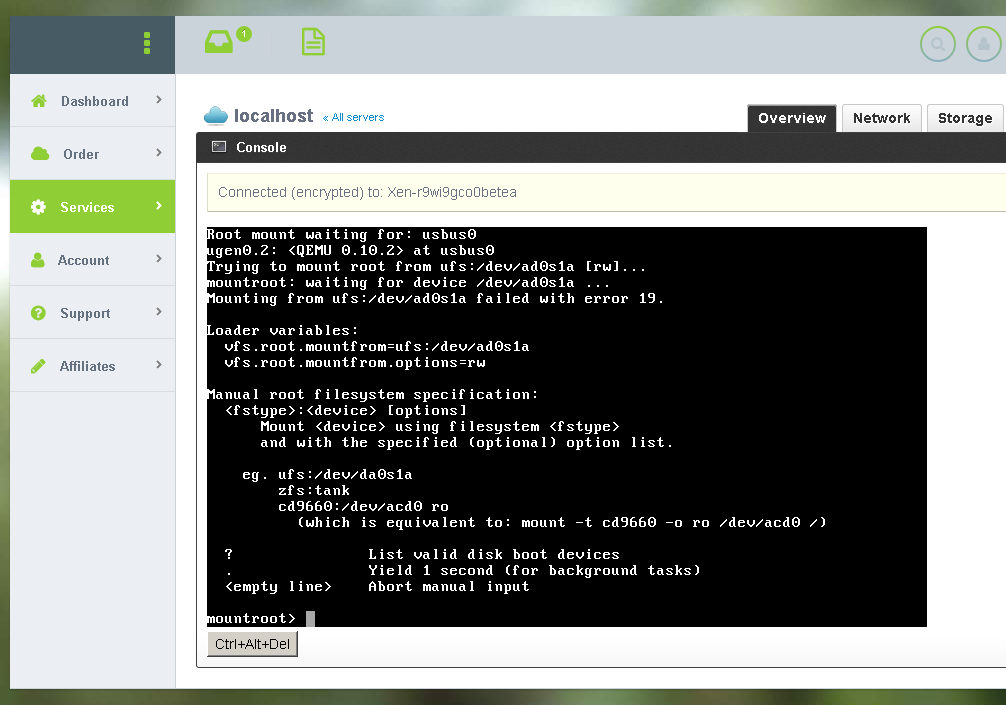Expand the Dashboard menu chevron
This screenshot has width=1006, height=705.
pos(158,100)
